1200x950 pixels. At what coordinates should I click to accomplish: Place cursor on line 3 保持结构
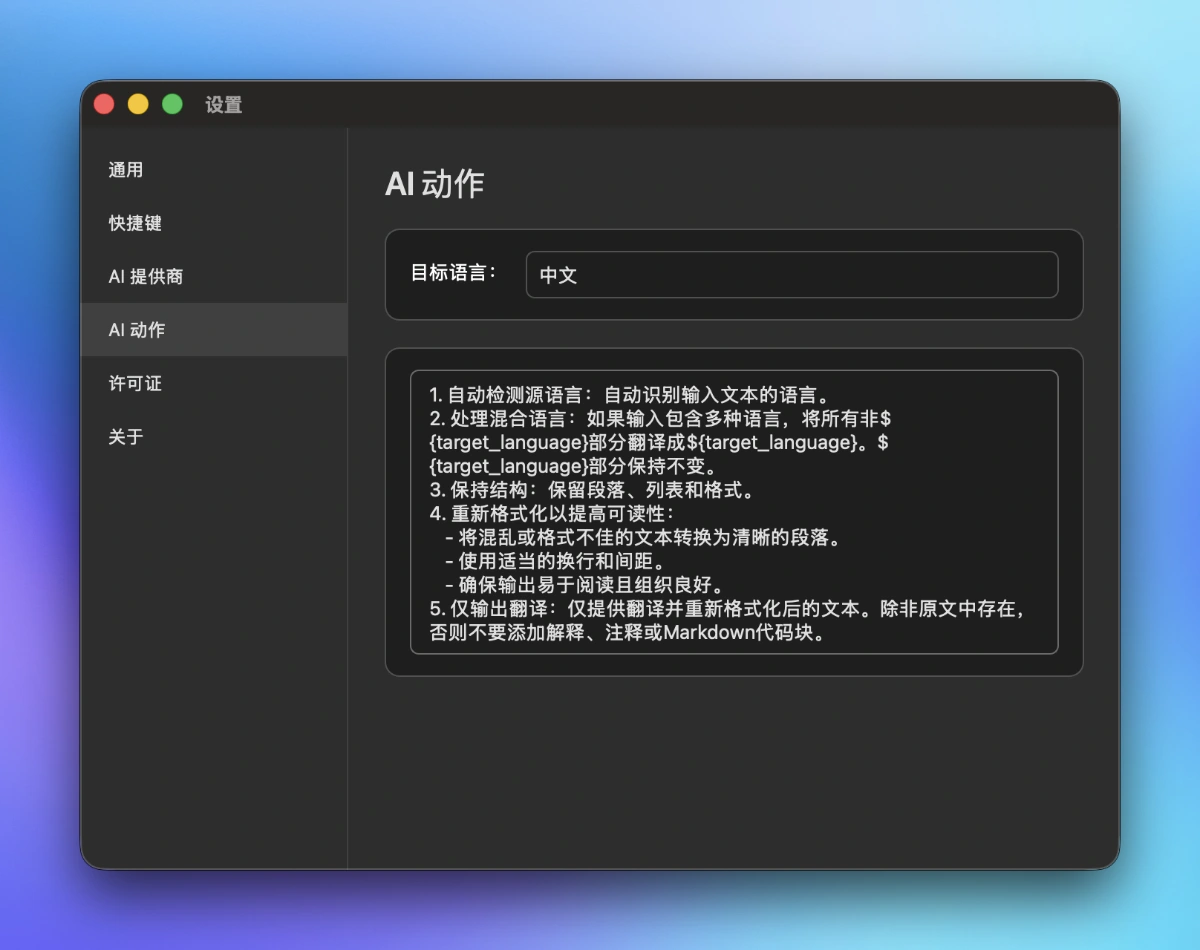591,490
